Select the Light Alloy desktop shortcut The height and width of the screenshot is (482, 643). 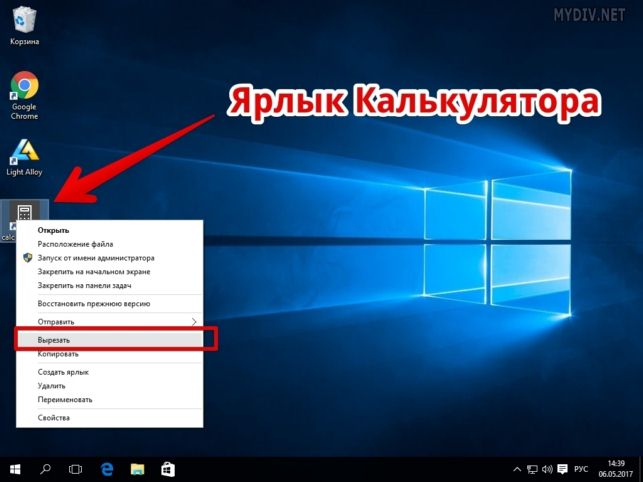click(24, 158)
